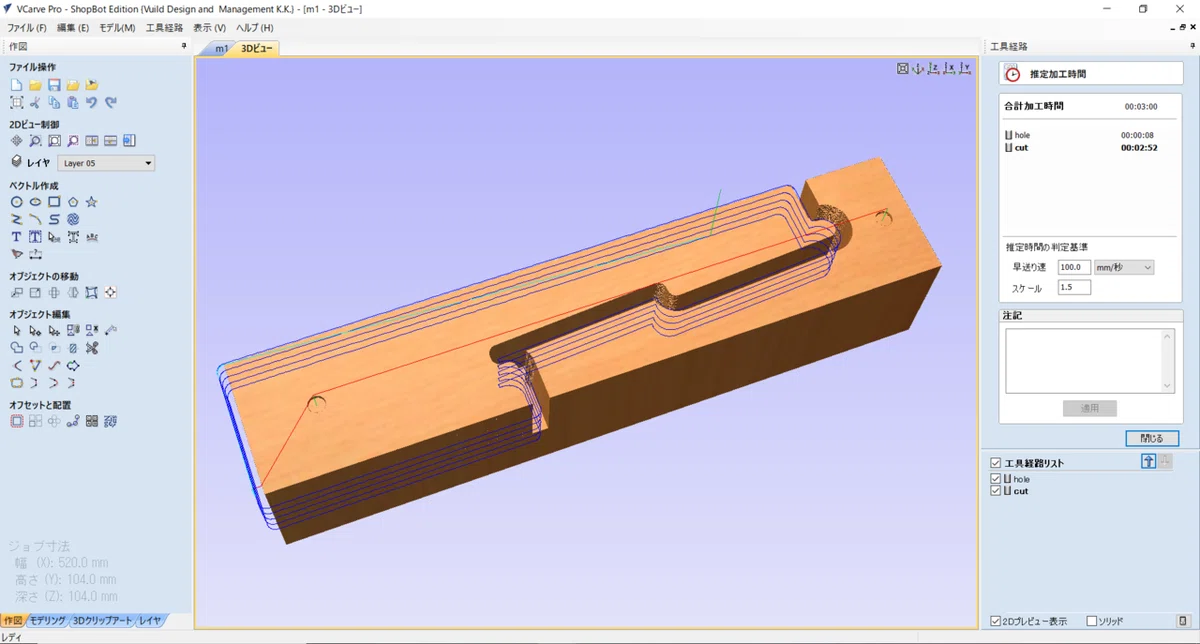Screen dimensions: 1200x644
Task: Click the Align Objects icon in Object Move
Action: (111, 293)
